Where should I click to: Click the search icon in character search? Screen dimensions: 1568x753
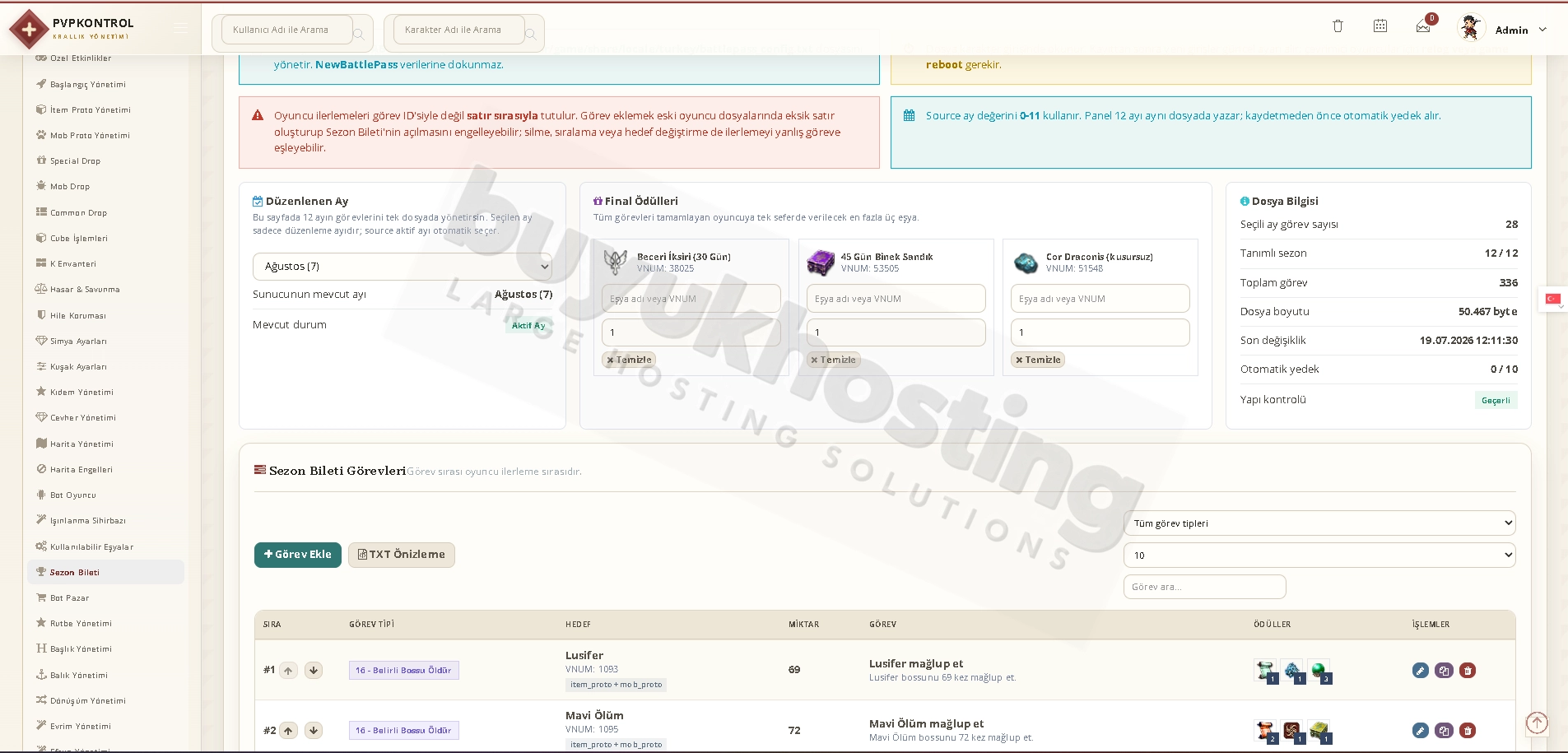point(531,34)
